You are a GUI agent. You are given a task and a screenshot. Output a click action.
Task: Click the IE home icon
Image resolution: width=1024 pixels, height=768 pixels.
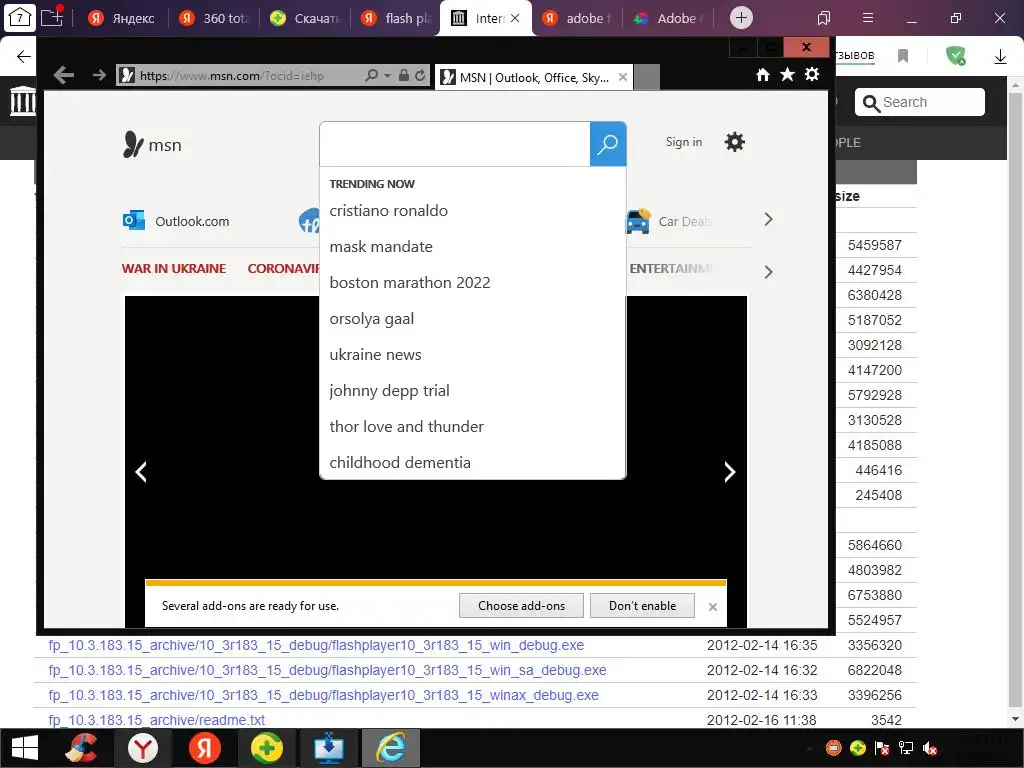click(763, 75)
